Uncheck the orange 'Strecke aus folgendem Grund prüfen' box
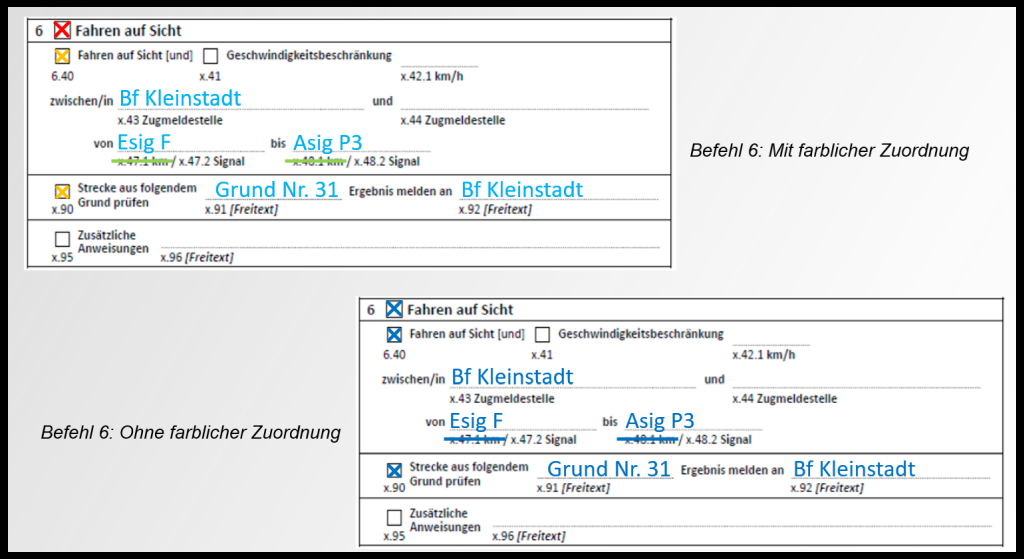 (x=62, y=191)
